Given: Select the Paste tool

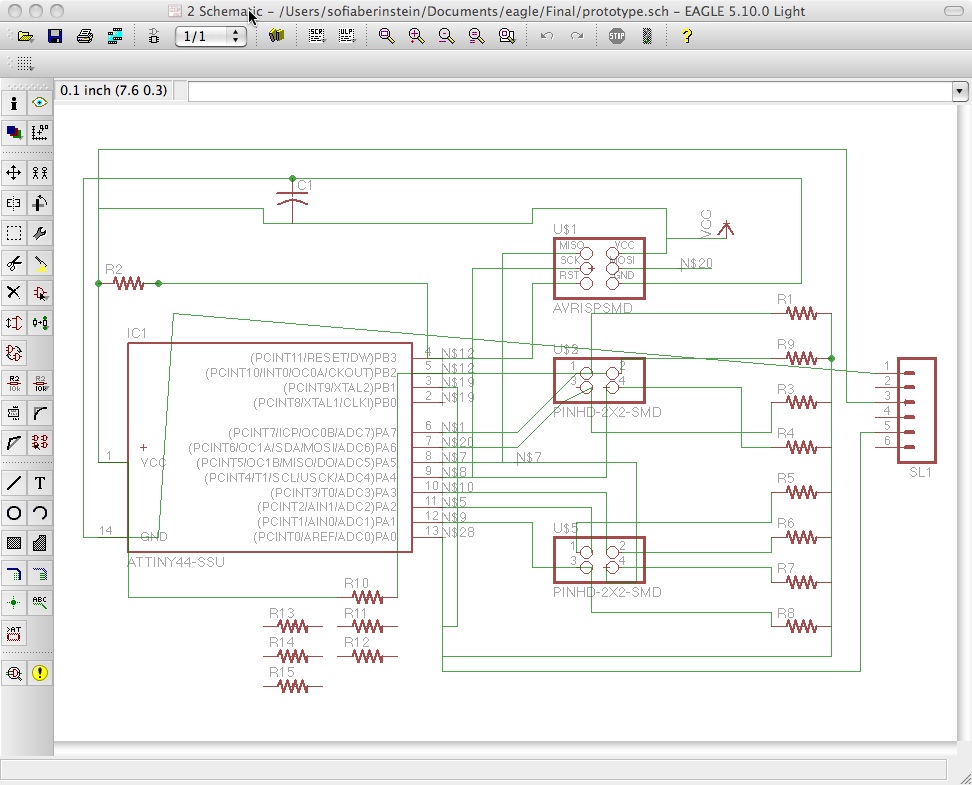Looking at the screenshot, I should pyautogui.click(x=40, y=264).
